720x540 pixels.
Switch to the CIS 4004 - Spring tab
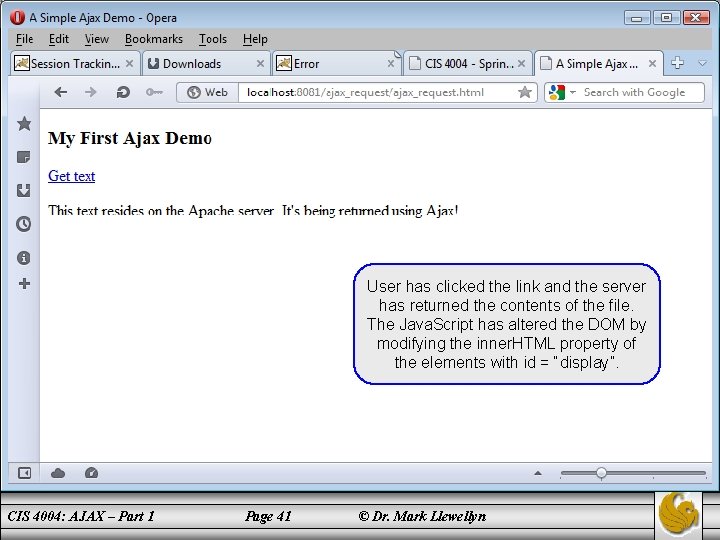(467, 63)
